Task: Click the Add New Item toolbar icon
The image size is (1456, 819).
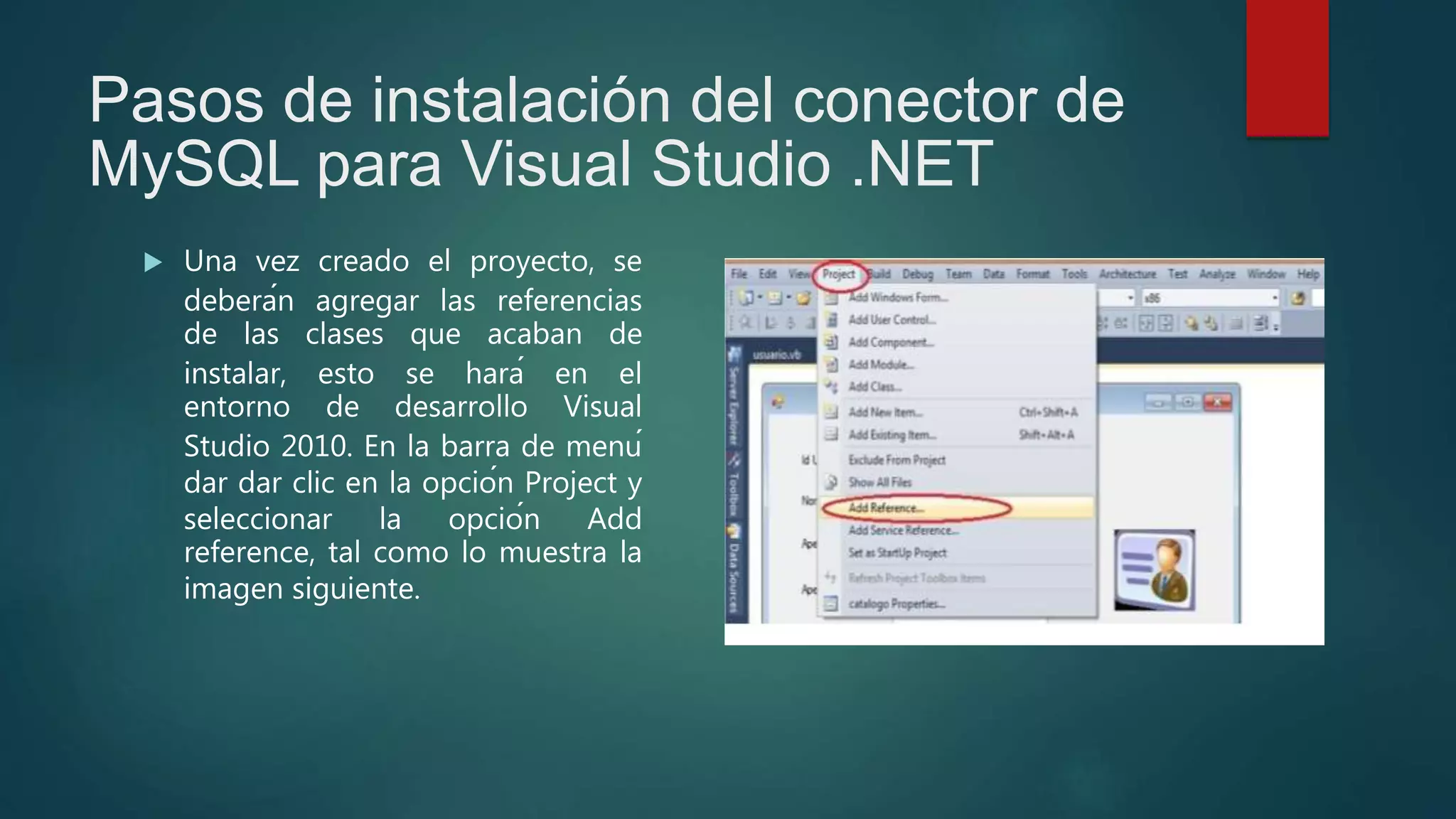Action: 775,298
